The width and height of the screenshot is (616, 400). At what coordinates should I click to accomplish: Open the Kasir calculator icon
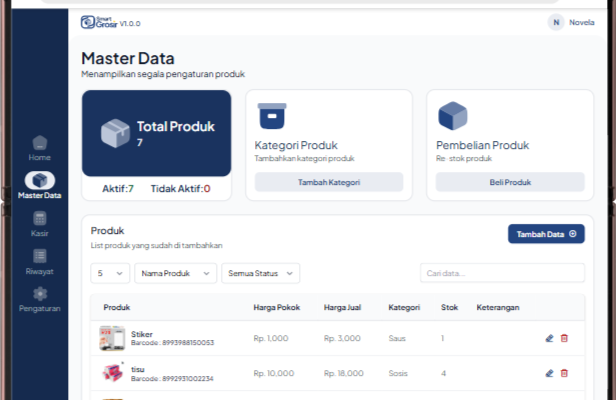[x=40, y=218]
